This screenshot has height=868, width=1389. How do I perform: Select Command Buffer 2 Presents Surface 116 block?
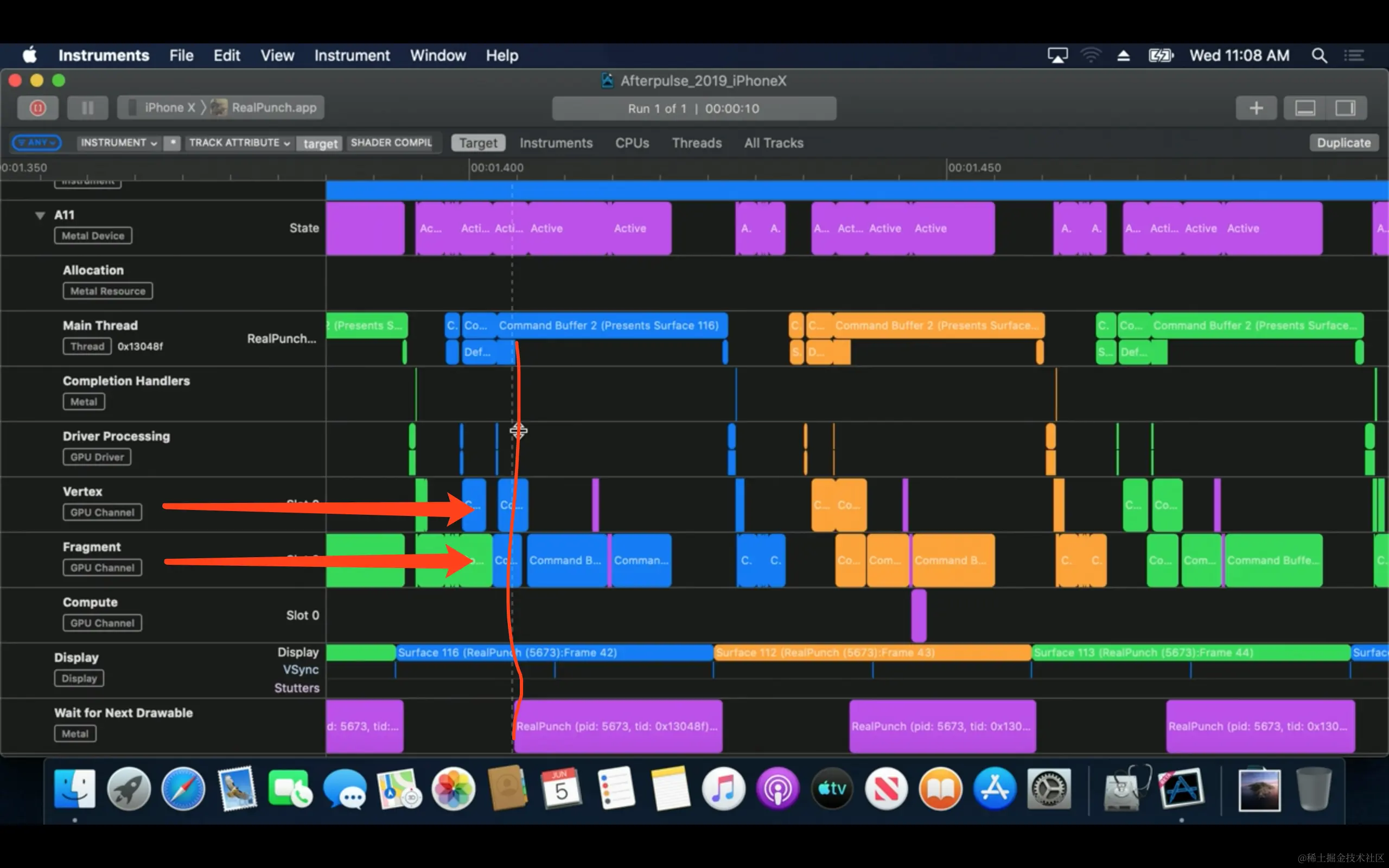click(x=608, y=325)
